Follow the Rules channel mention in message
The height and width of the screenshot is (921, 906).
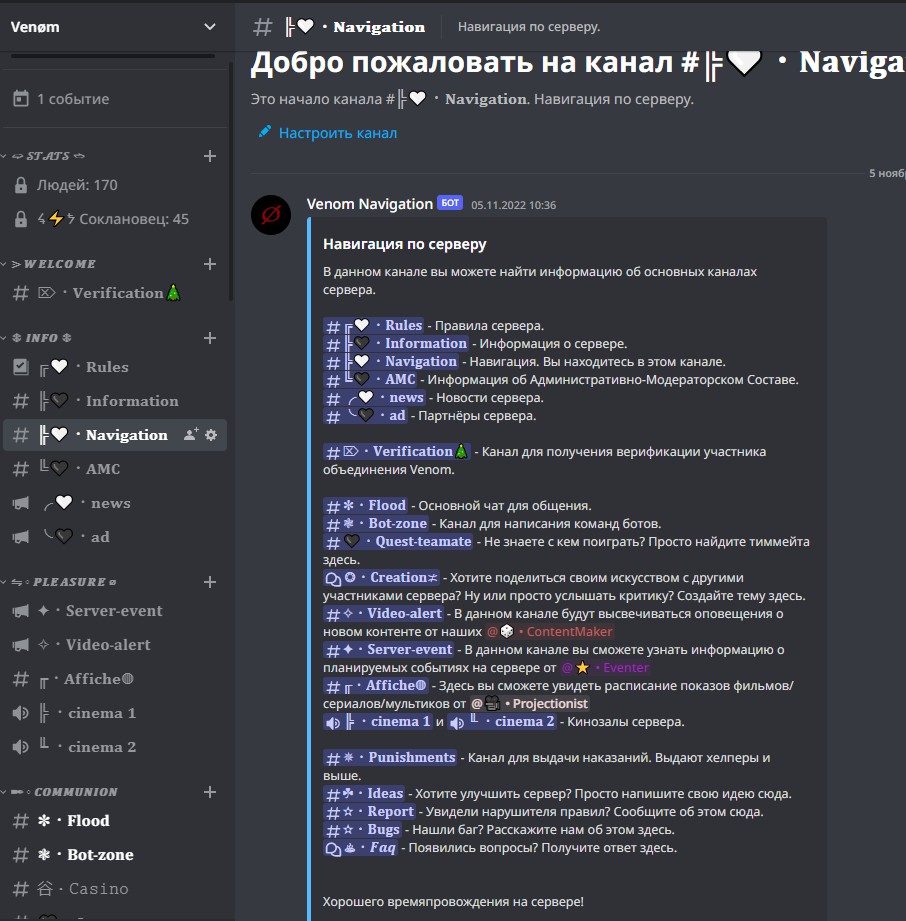[x=373, y=325]
